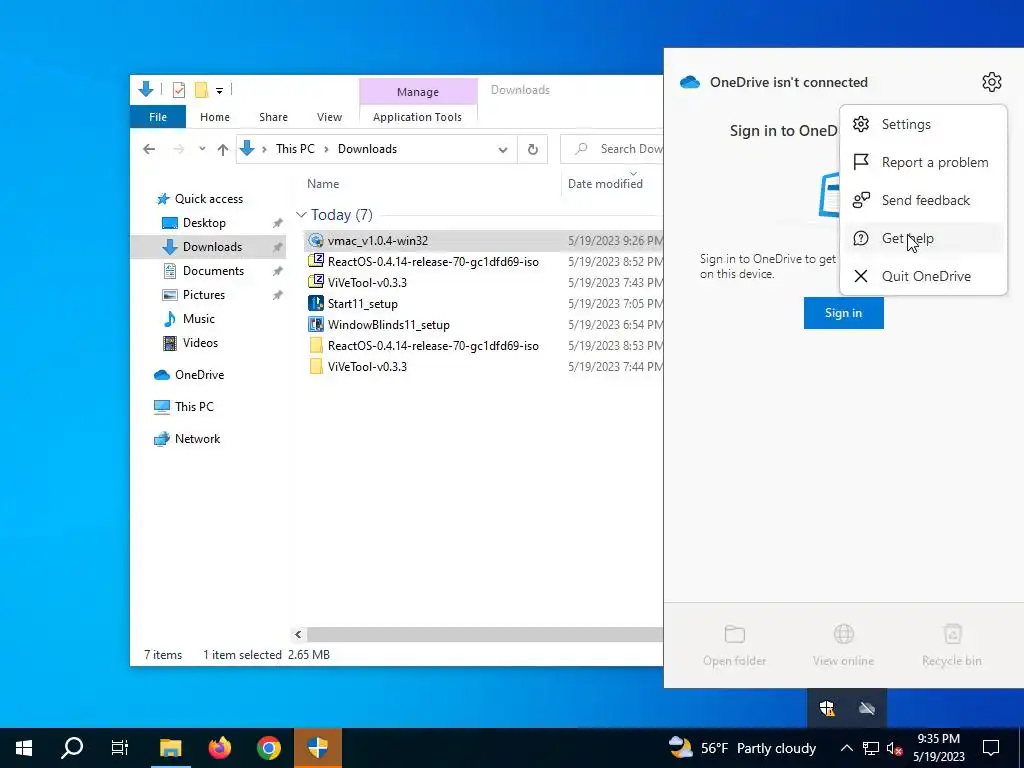
Task: Select OneDrive in navigation pane
Action: click(x=199, y=375)
